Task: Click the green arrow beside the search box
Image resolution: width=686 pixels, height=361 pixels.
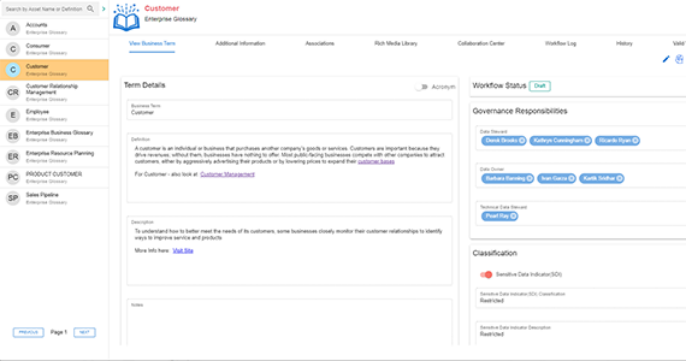Action: (104, 9)
